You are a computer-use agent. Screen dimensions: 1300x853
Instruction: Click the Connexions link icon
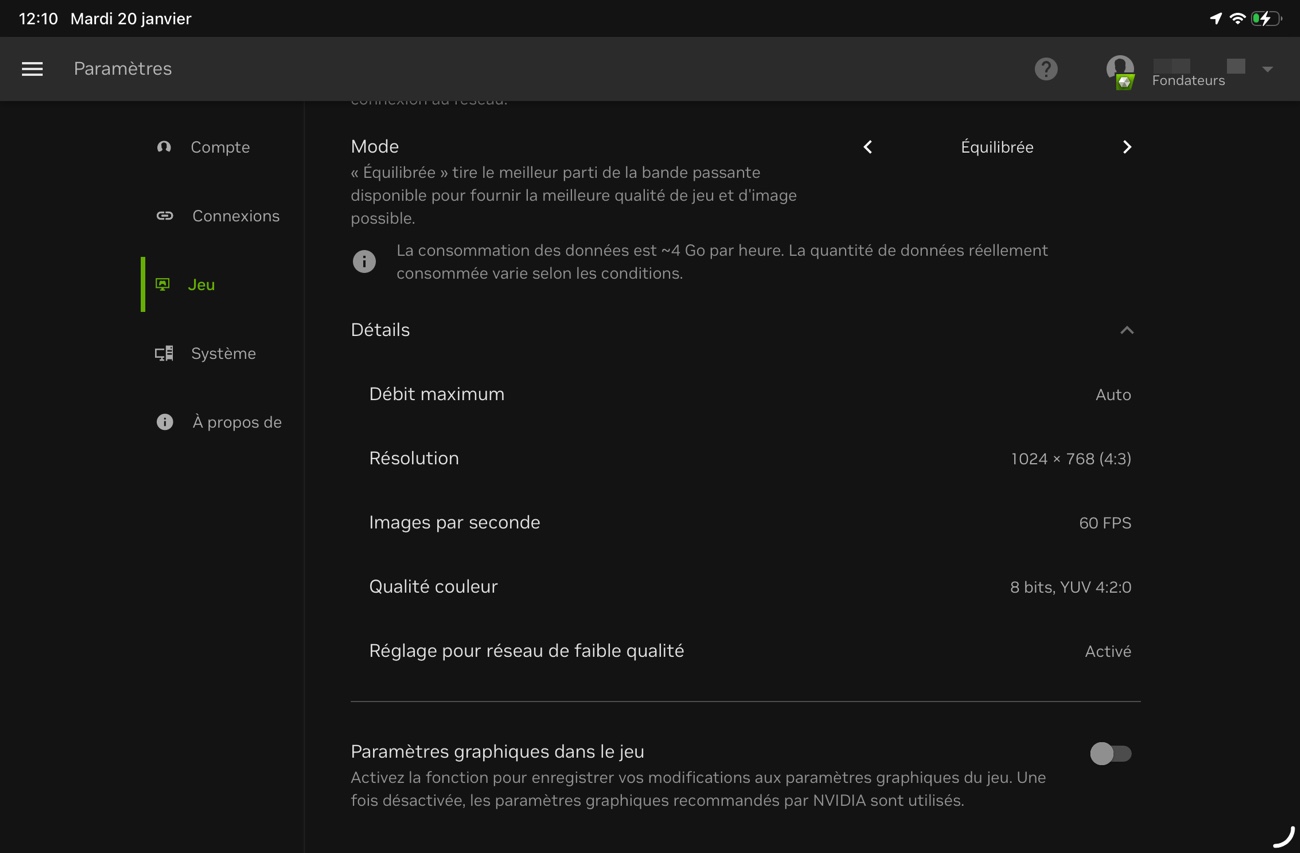(x=165, y=216)
